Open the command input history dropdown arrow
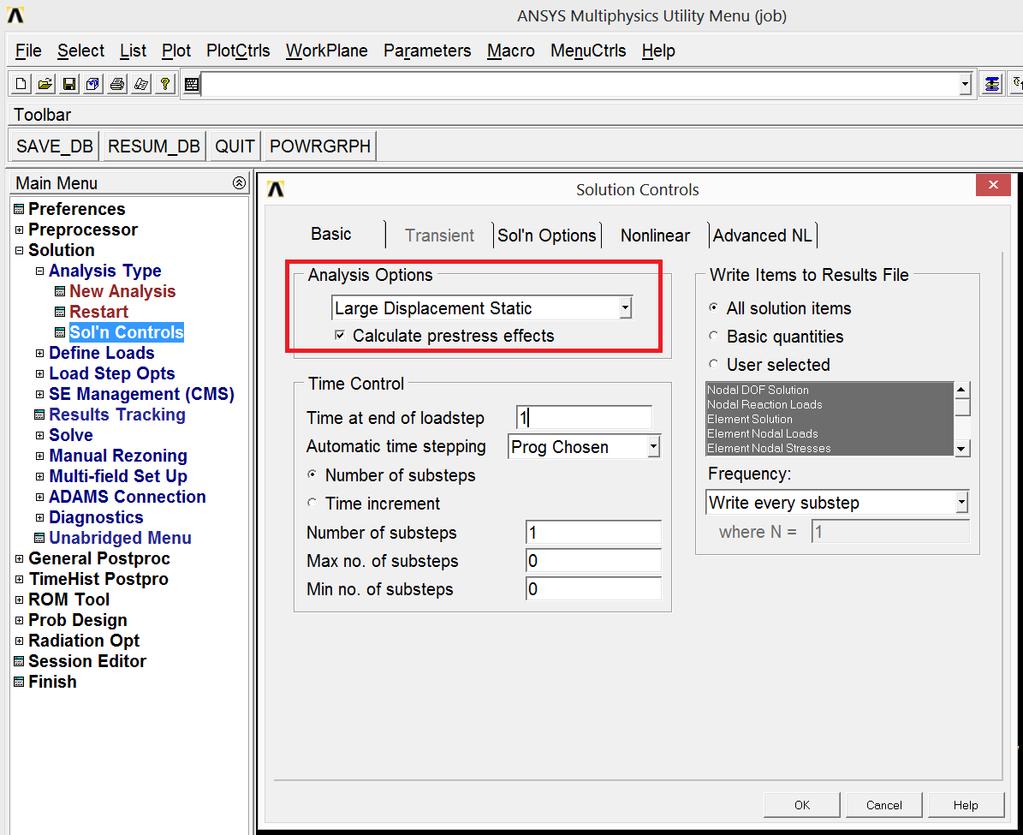This screenshot has height=835, width=1023. (965, 85)
